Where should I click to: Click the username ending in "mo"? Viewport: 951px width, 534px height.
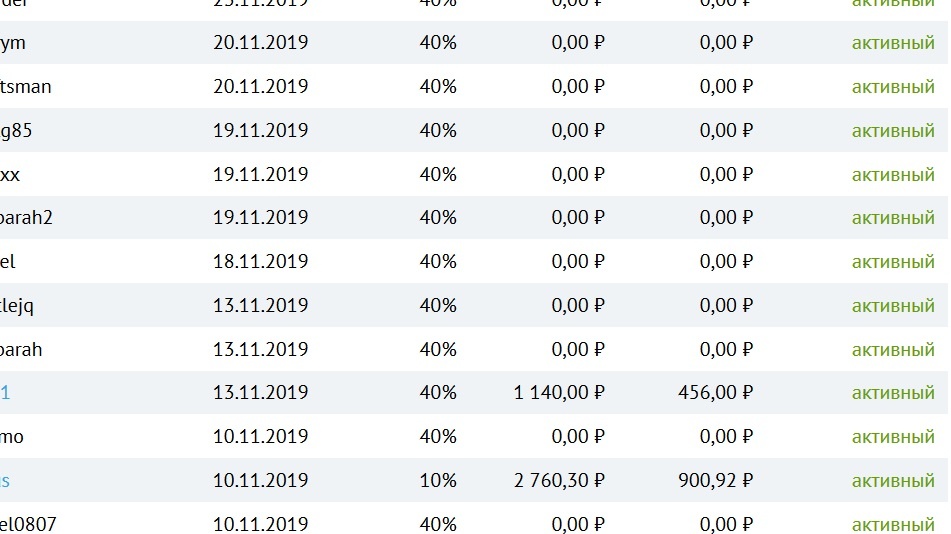pos(12,437)
